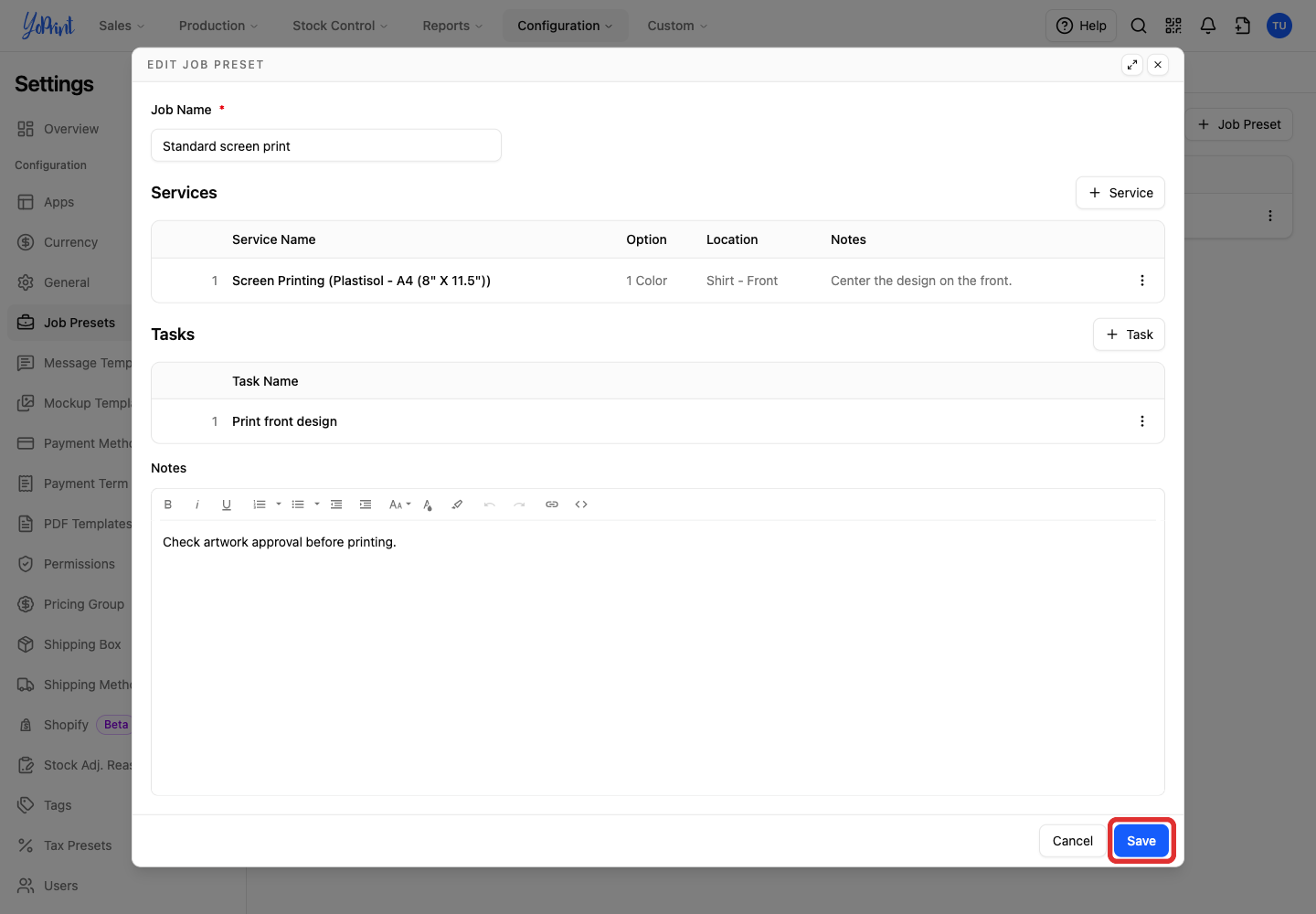
Task: Insert unordered bullet list in notes
Action: click(x=298, y=505)
